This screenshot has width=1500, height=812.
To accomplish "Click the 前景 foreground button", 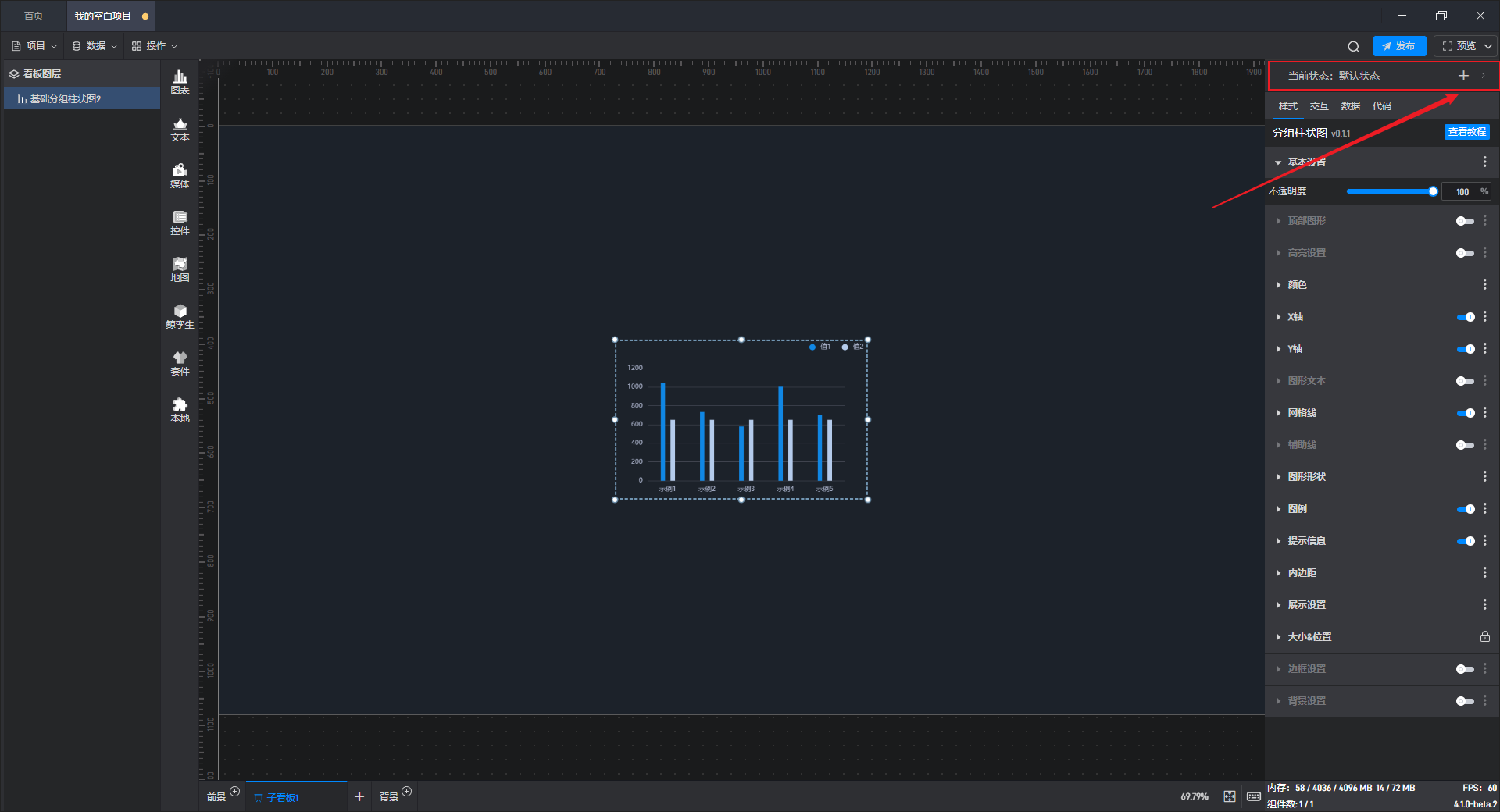I will click(216, 797).
